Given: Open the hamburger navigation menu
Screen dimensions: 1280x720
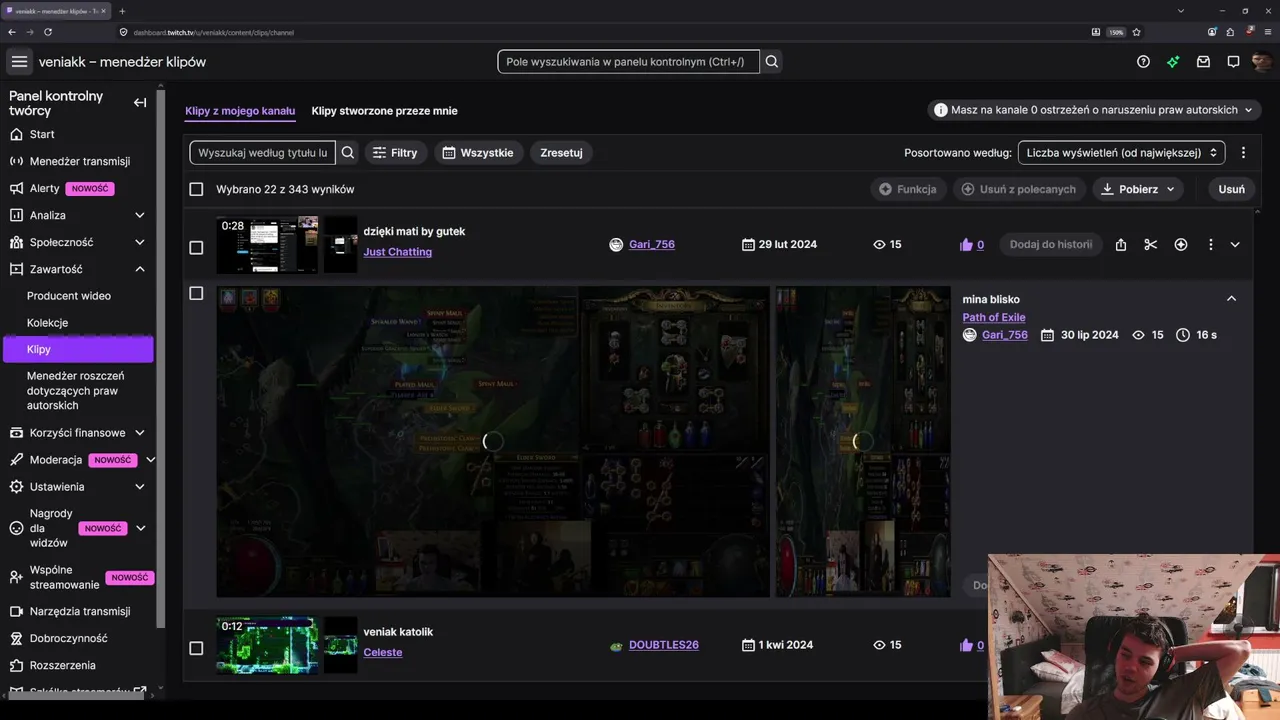Looking at the screenshot, I should click(x=19, y=62).
